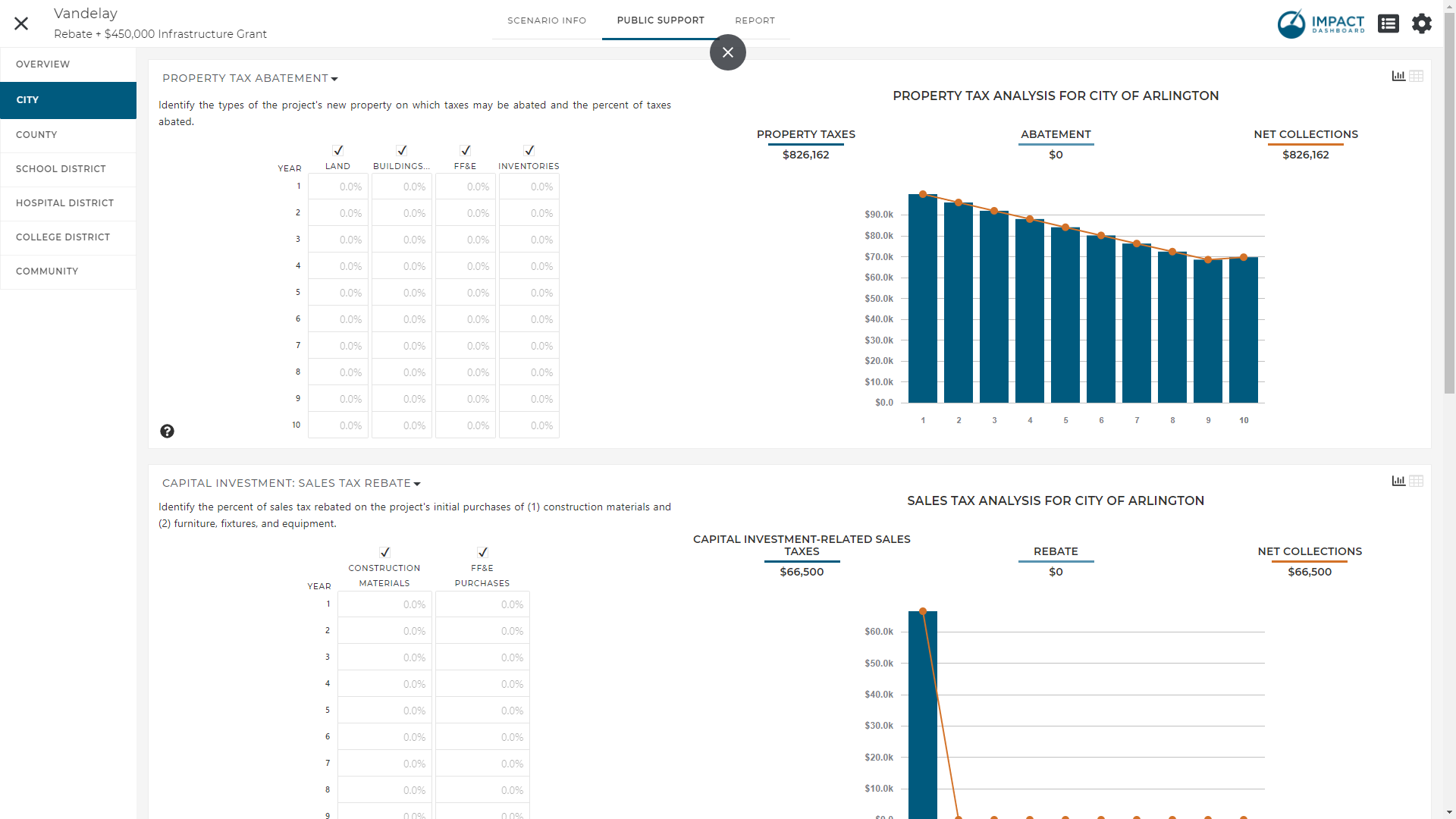Open the list view icon beside logo

[1388, 24]
